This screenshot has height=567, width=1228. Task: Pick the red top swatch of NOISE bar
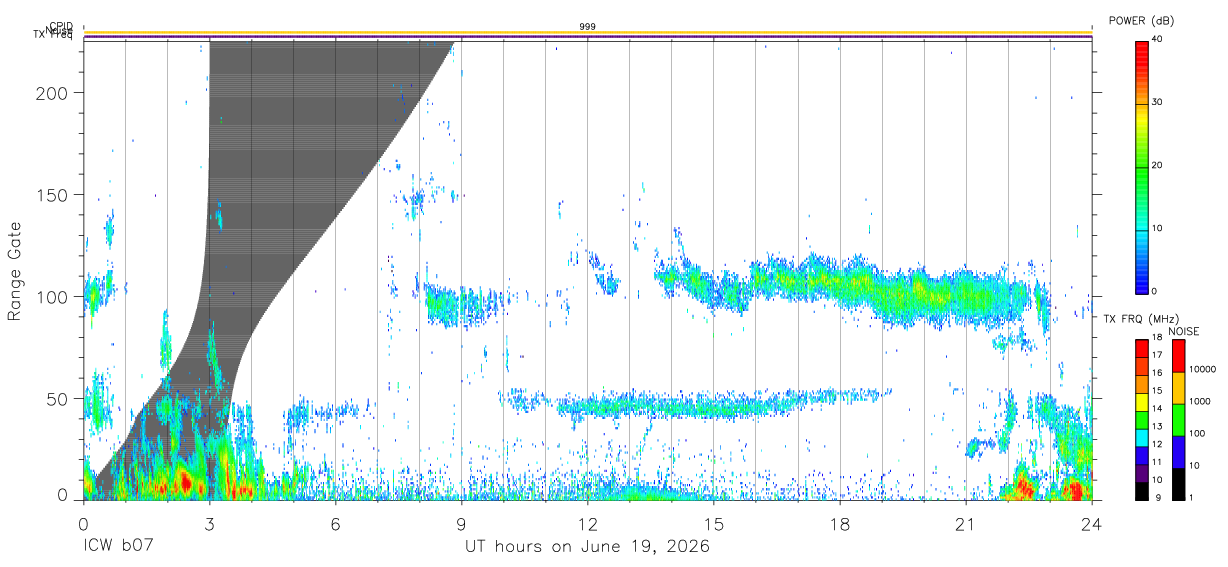1177,356
